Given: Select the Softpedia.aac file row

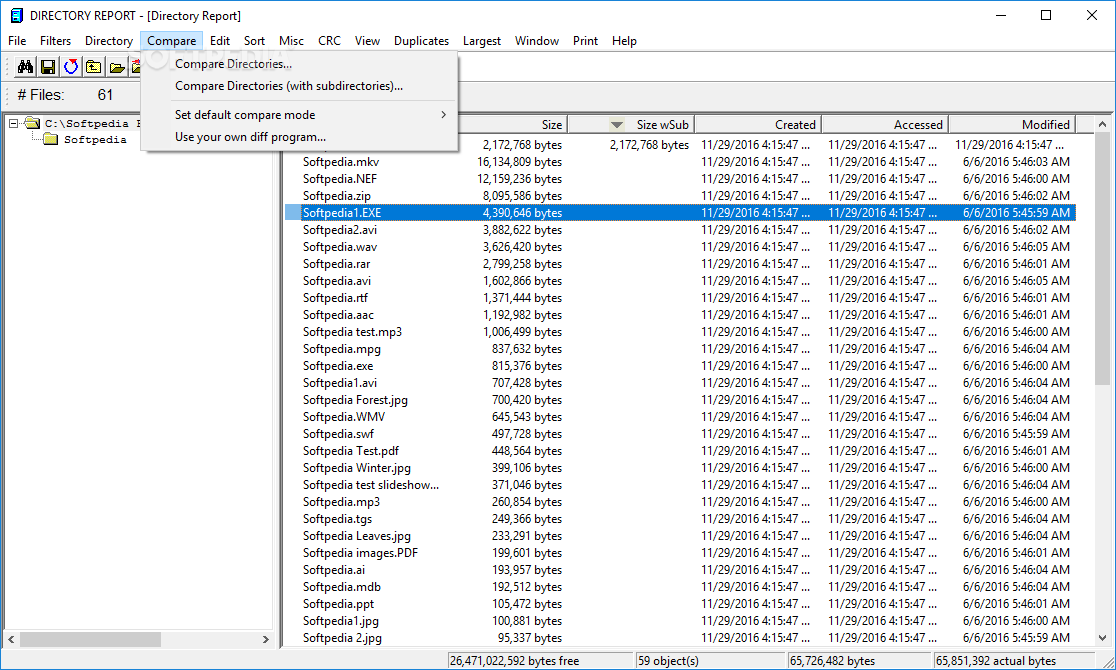Looking at the screenshot, I should (x=680, y=315).
